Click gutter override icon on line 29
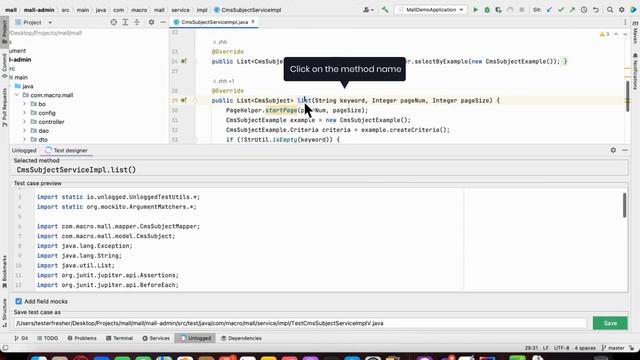The image size is (640, 360). (x=184, y=100)
